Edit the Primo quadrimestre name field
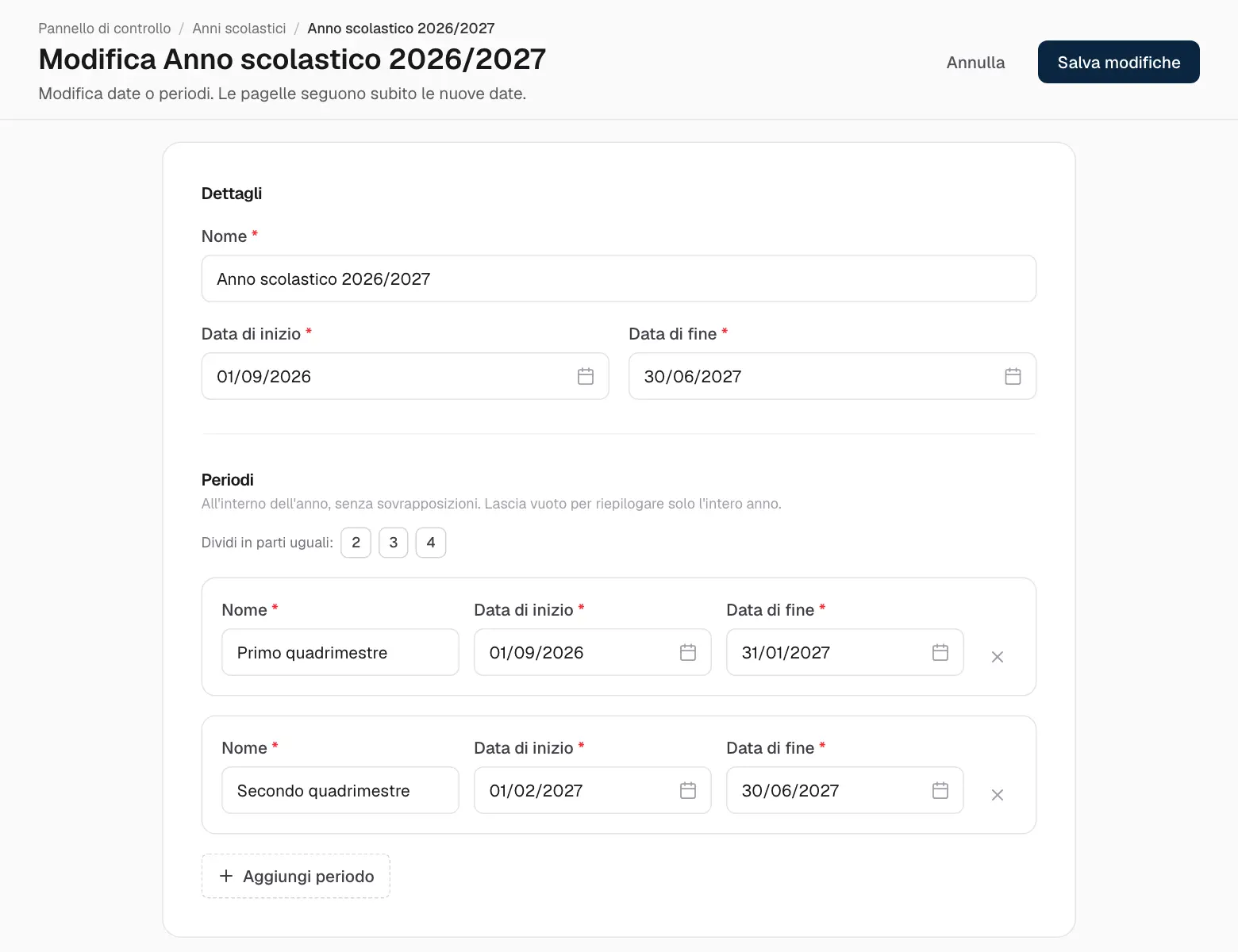The height and width of the screenshot is (952, 1238). coord(340,652)
